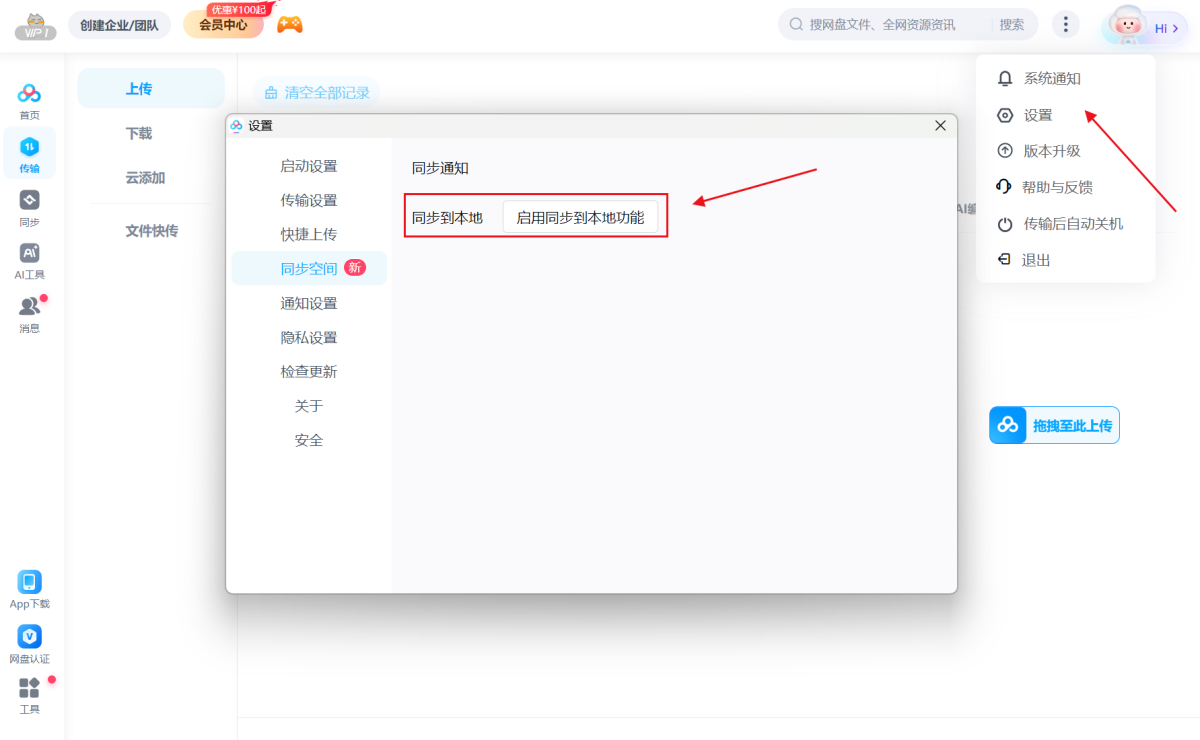The width and height of the screenshot is (1200, 740).
Task: Click the App下载 icon
Action: pos(30,581)
